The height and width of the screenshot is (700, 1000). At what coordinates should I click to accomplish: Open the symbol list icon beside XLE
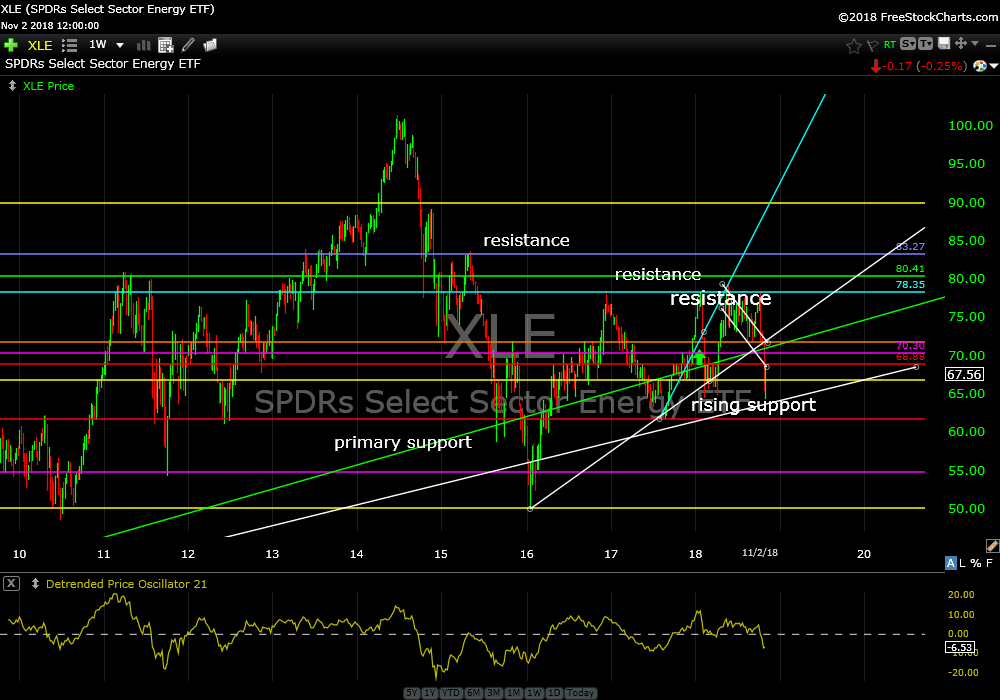(x=70, y=45)
